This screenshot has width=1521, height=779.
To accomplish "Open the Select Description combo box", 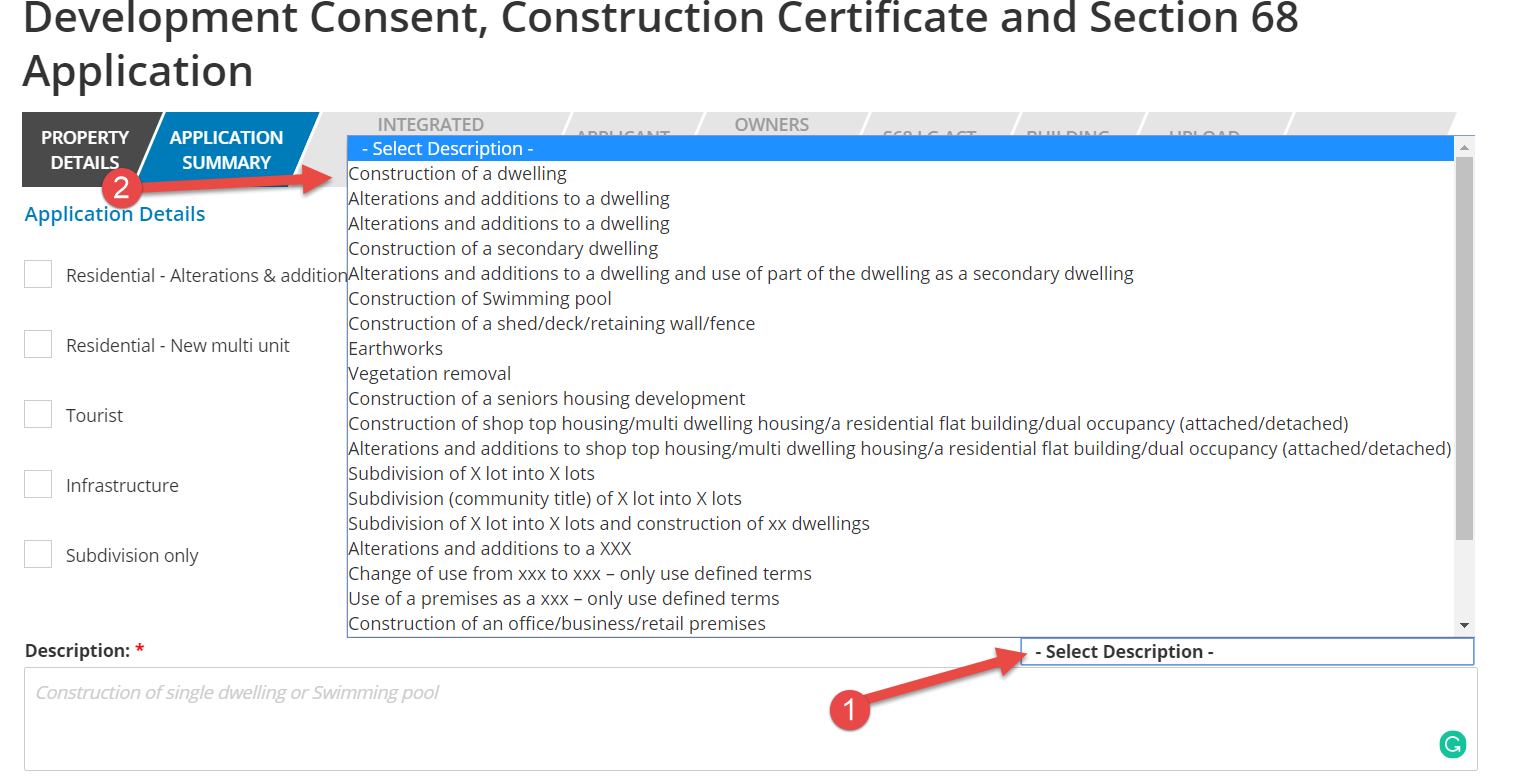I will click(x=1247, y=652).
